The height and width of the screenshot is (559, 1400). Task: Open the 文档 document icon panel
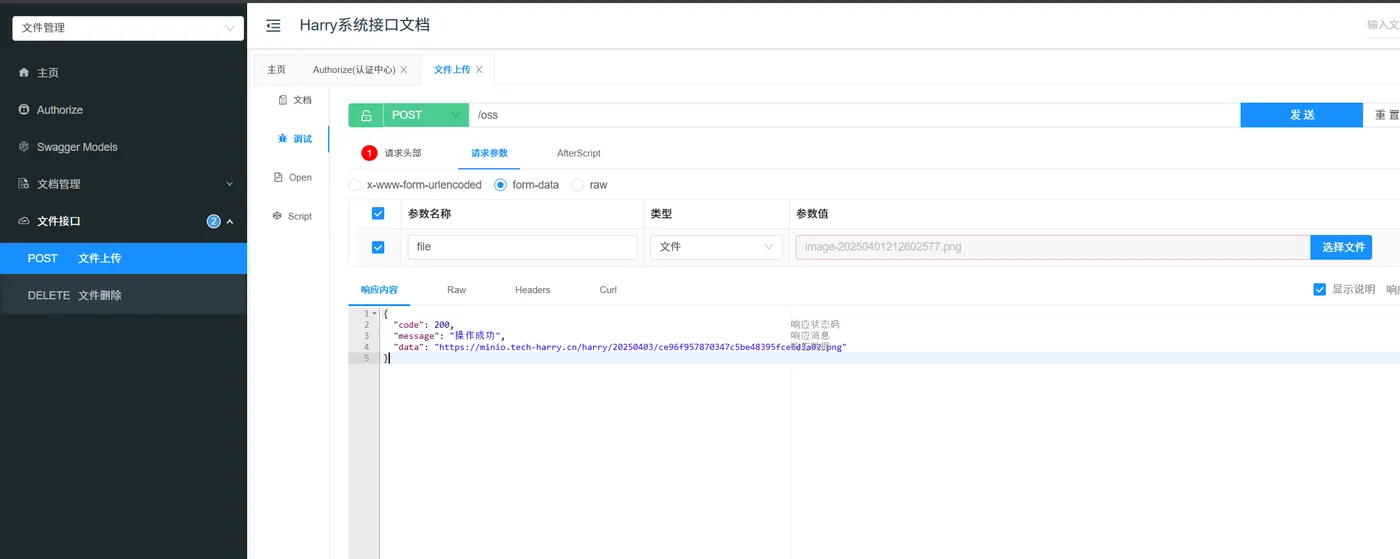pyautogui.click(x=282, y=100)
